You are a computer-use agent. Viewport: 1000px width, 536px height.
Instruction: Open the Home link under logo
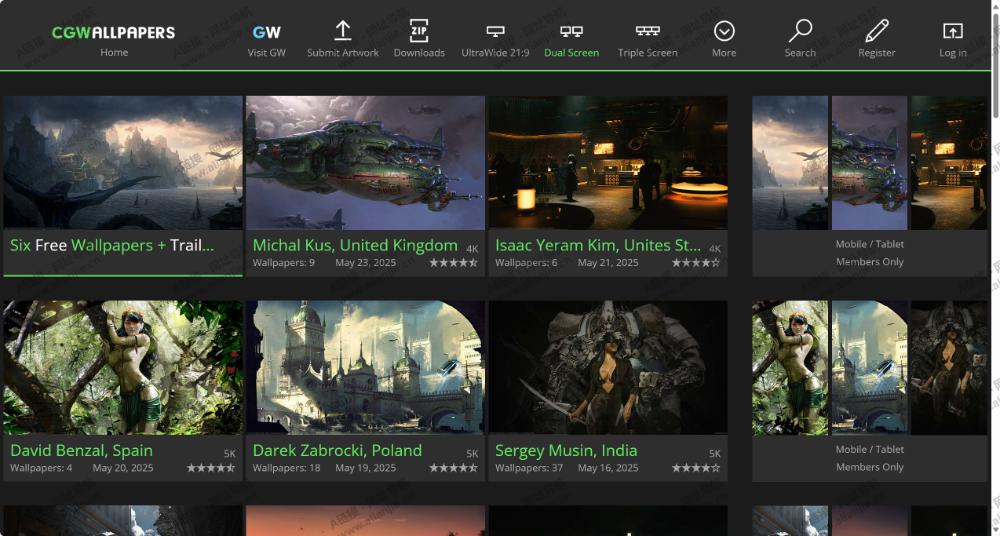point(114,52)
